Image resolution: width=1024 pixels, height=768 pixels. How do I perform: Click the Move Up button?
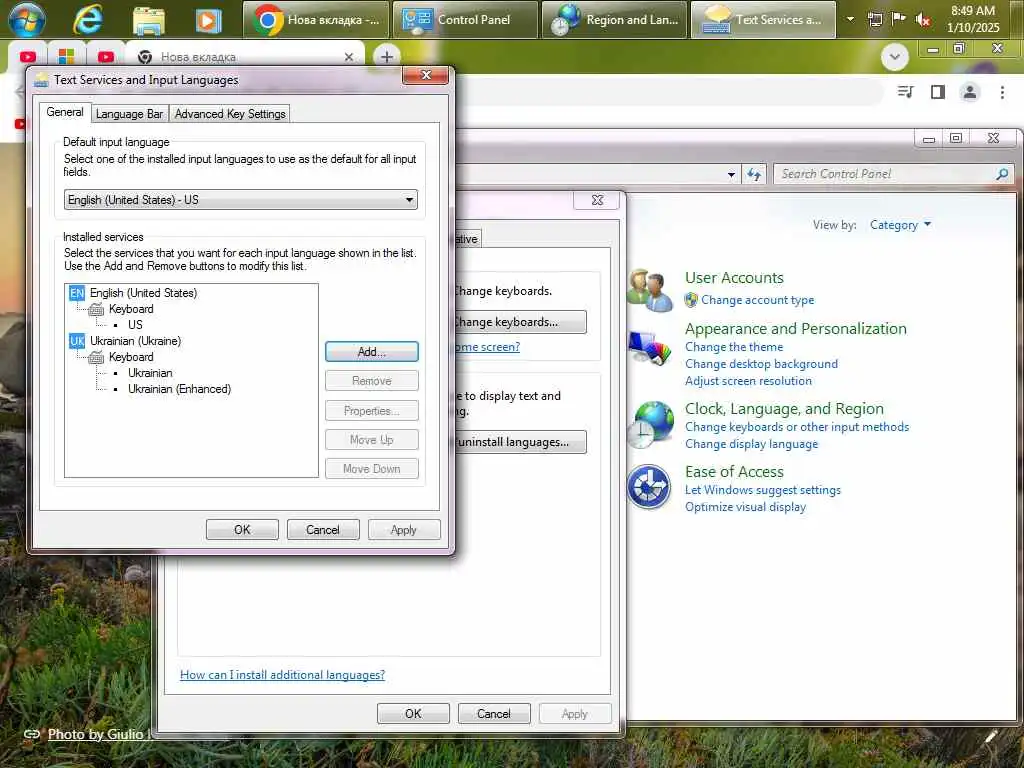372,440
